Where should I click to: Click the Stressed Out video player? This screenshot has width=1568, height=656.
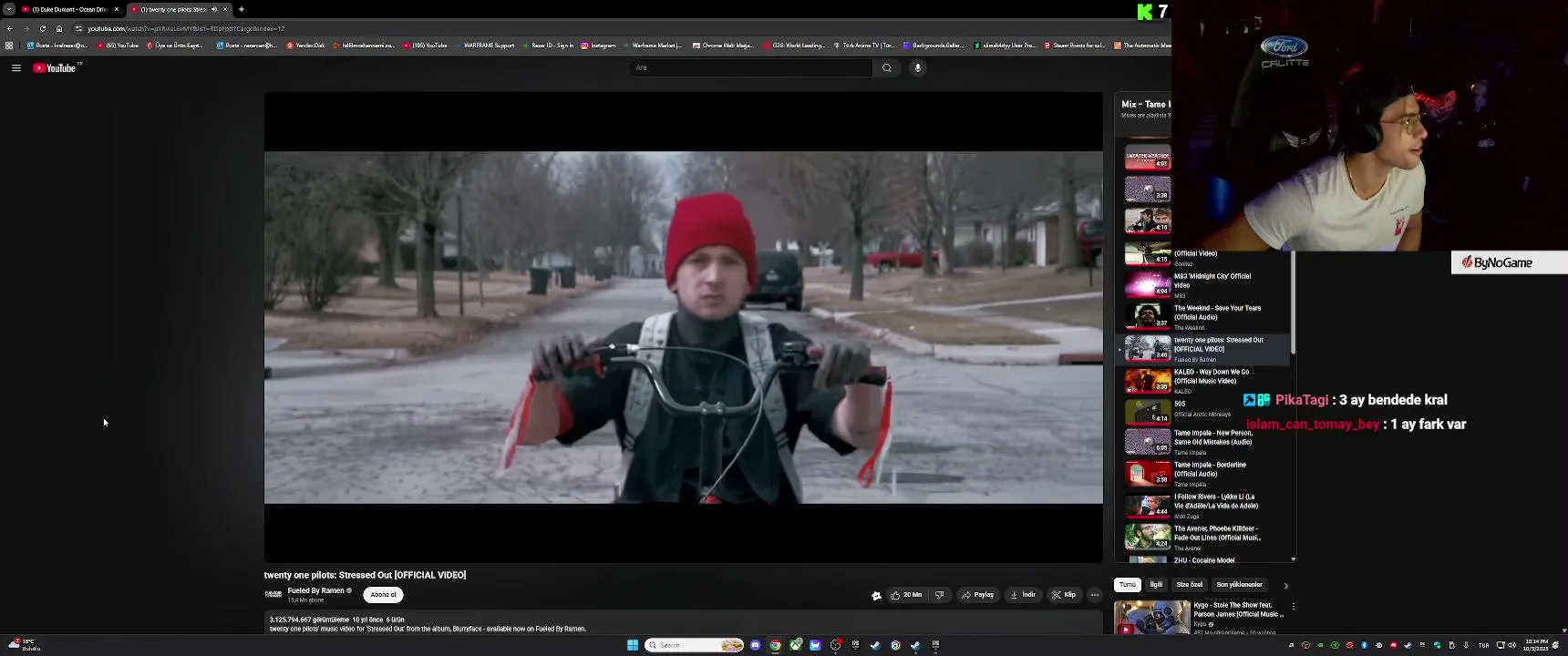pos(684,327)
